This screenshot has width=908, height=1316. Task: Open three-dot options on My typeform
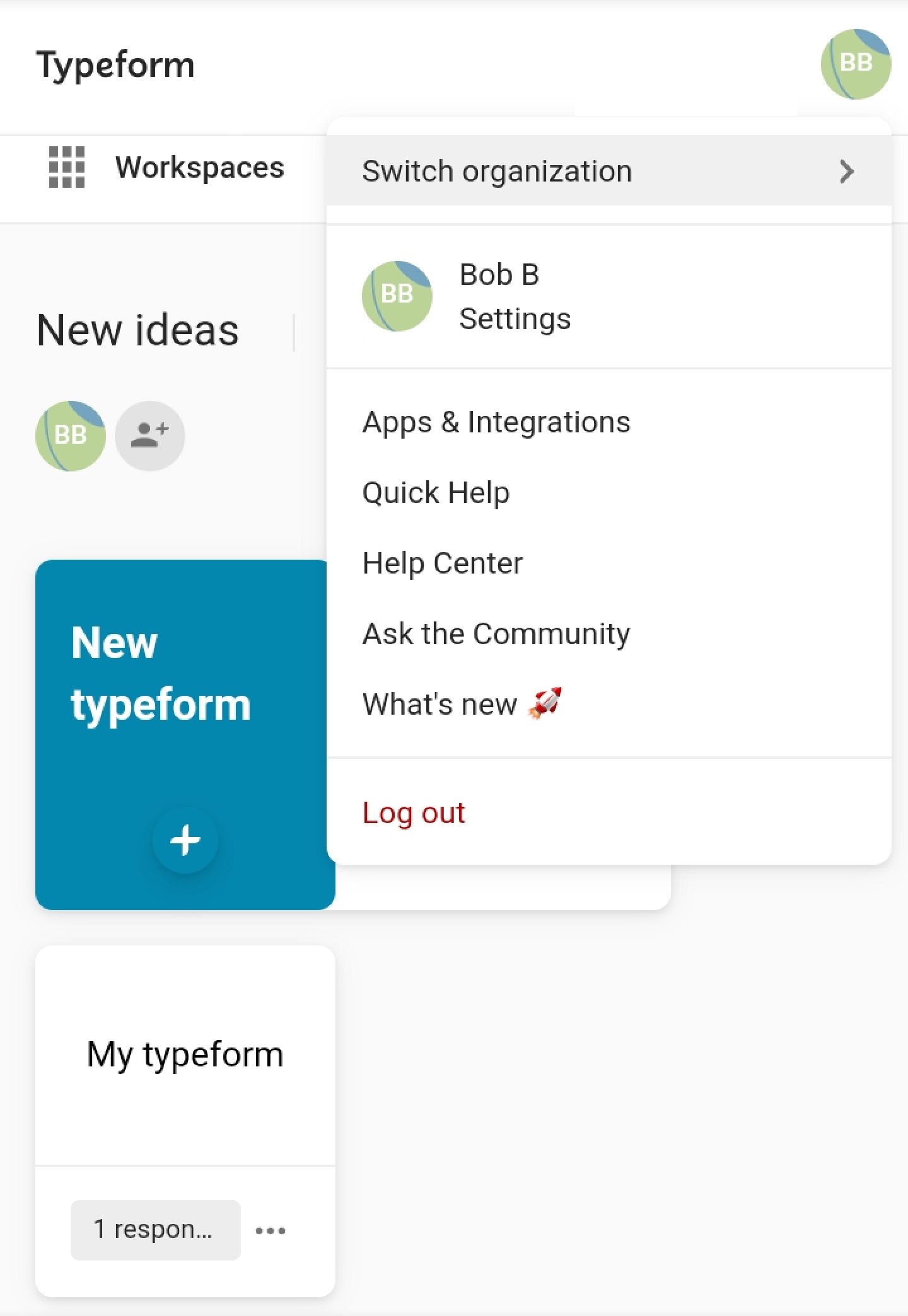pos(271,1230)
